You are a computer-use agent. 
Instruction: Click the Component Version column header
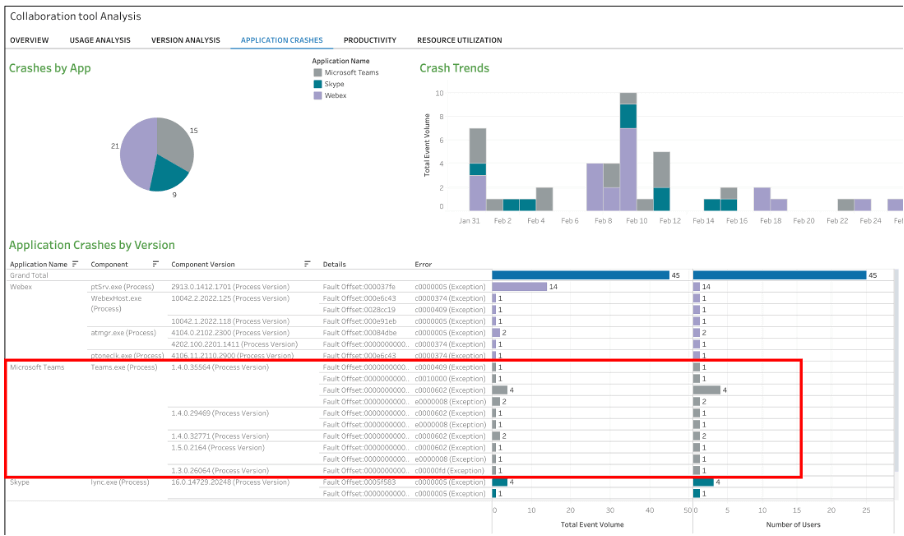point(203,264)
